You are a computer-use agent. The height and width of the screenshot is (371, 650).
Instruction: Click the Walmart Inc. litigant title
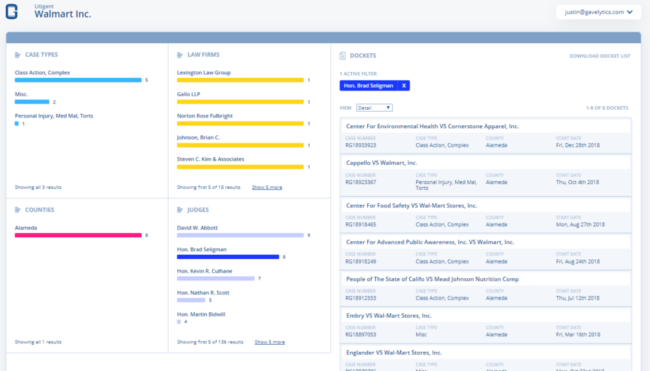click(x=63, y=14)
